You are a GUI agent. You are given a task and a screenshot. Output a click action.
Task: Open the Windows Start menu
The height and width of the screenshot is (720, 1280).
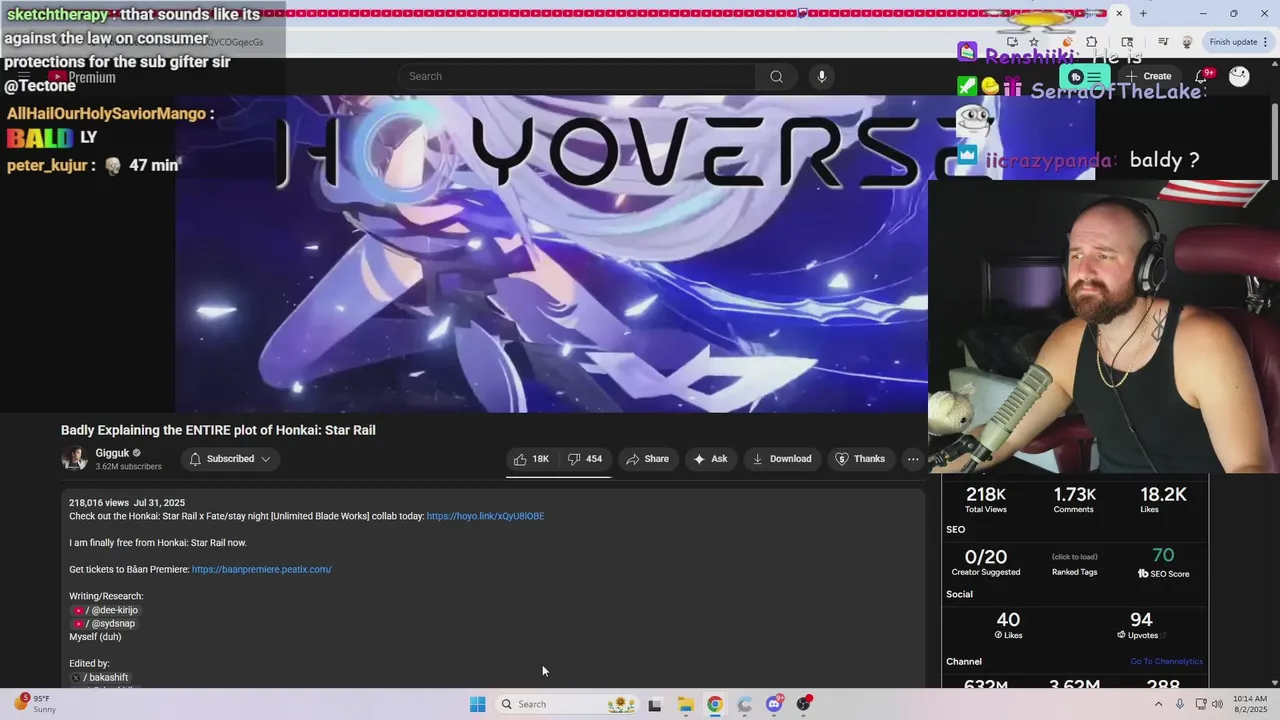[478, 704]
